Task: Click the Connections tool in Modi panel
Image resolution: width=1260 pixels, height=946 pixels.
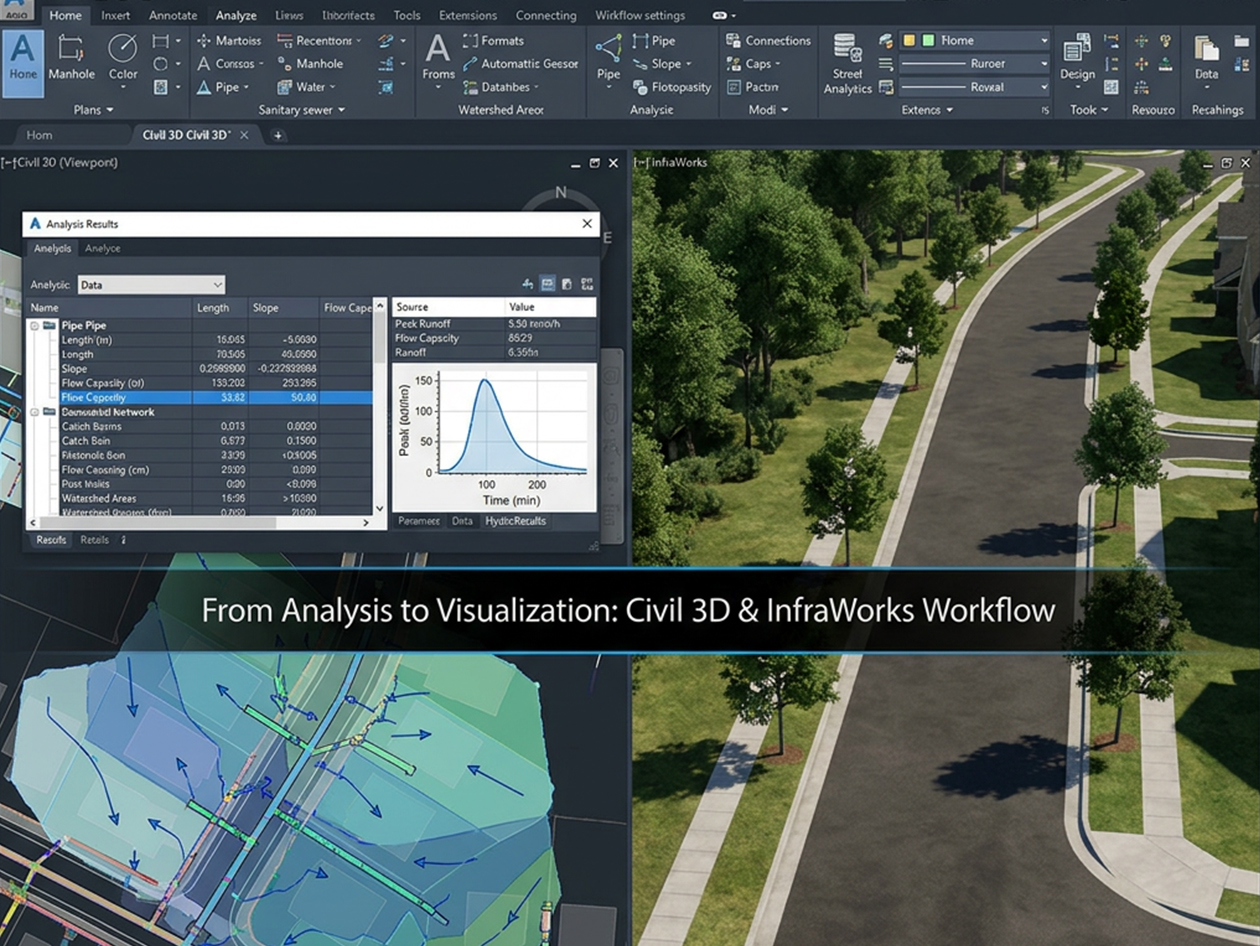Action: (768, 41)
